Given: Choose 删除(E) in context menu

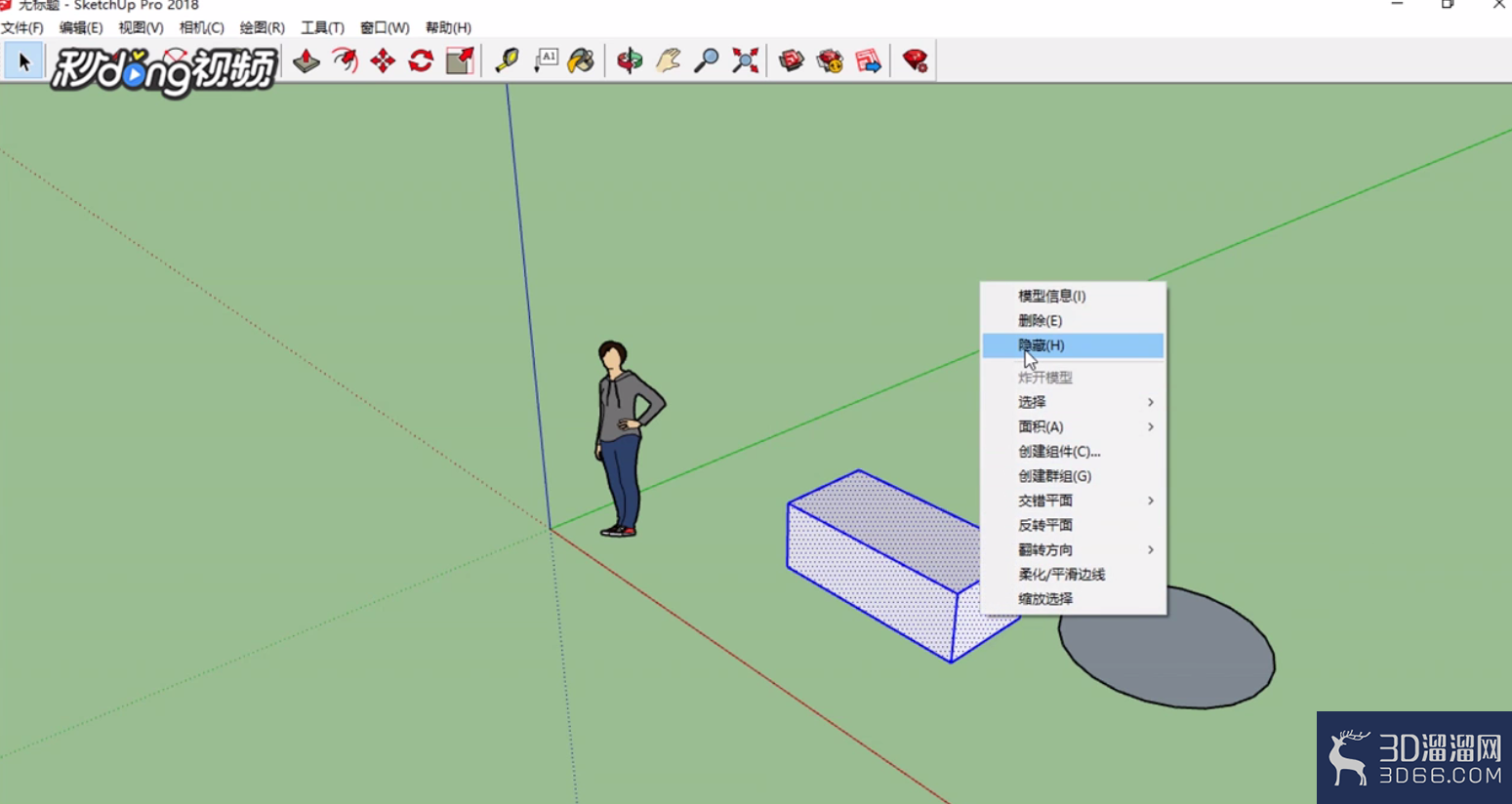Looking at the screenshot, I should 1073,320.
